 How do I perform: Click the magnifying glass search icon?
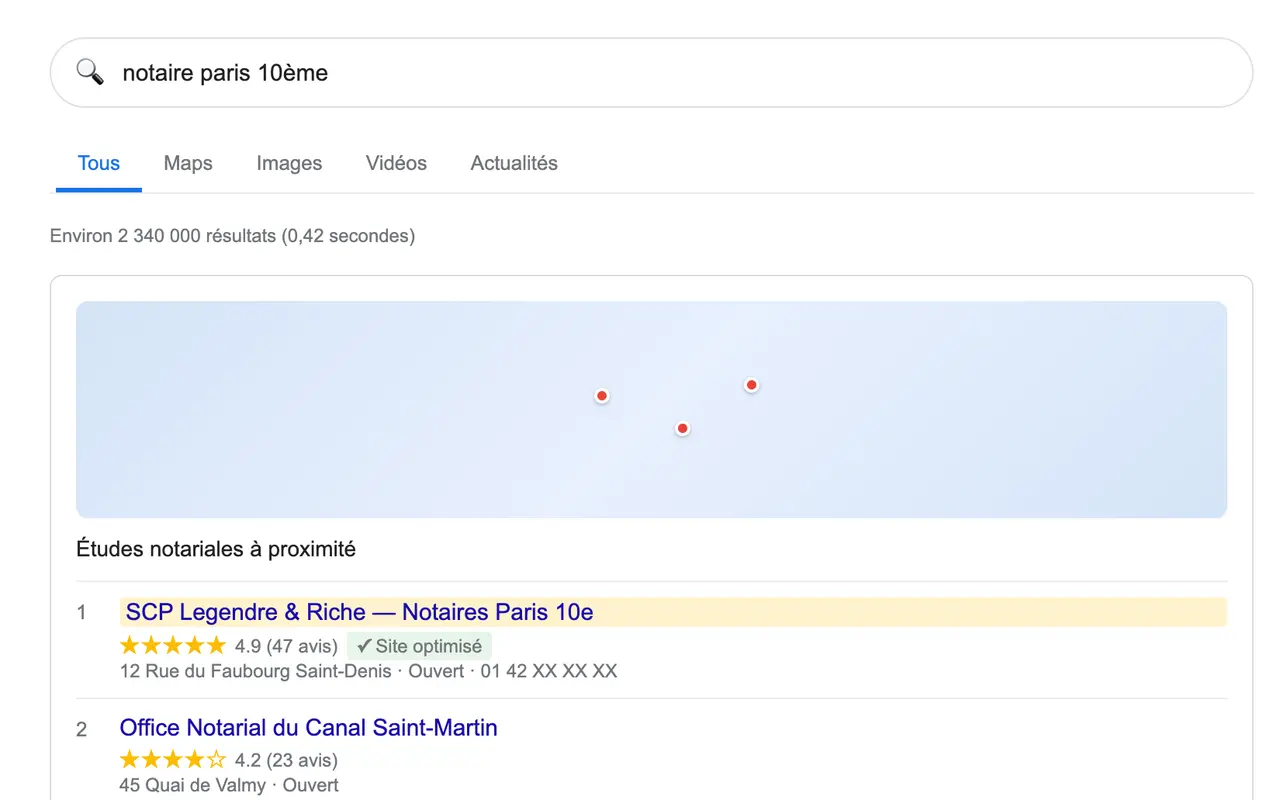(90, 72)
